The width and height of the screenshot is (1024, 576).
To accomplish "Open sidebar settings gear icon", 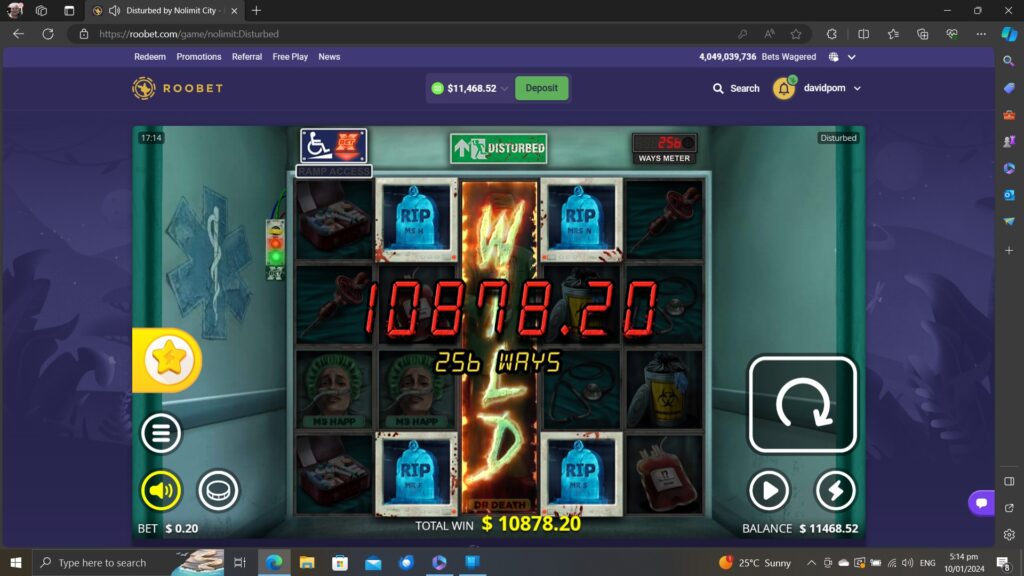I will pyautogui.click(x=1009, y=535).
